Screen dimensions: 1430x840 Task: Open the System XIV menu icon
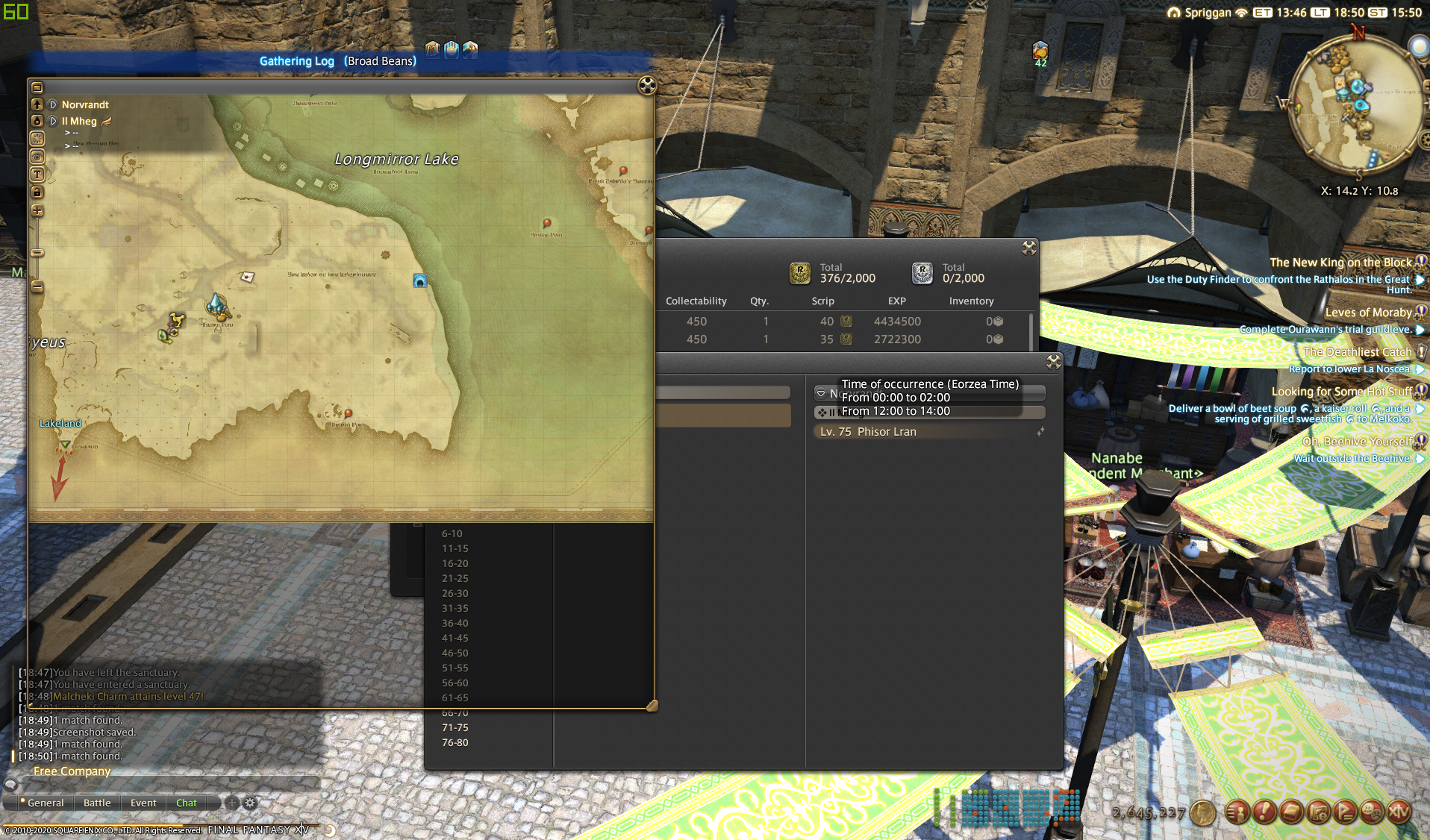click(x=1399, y=812)
